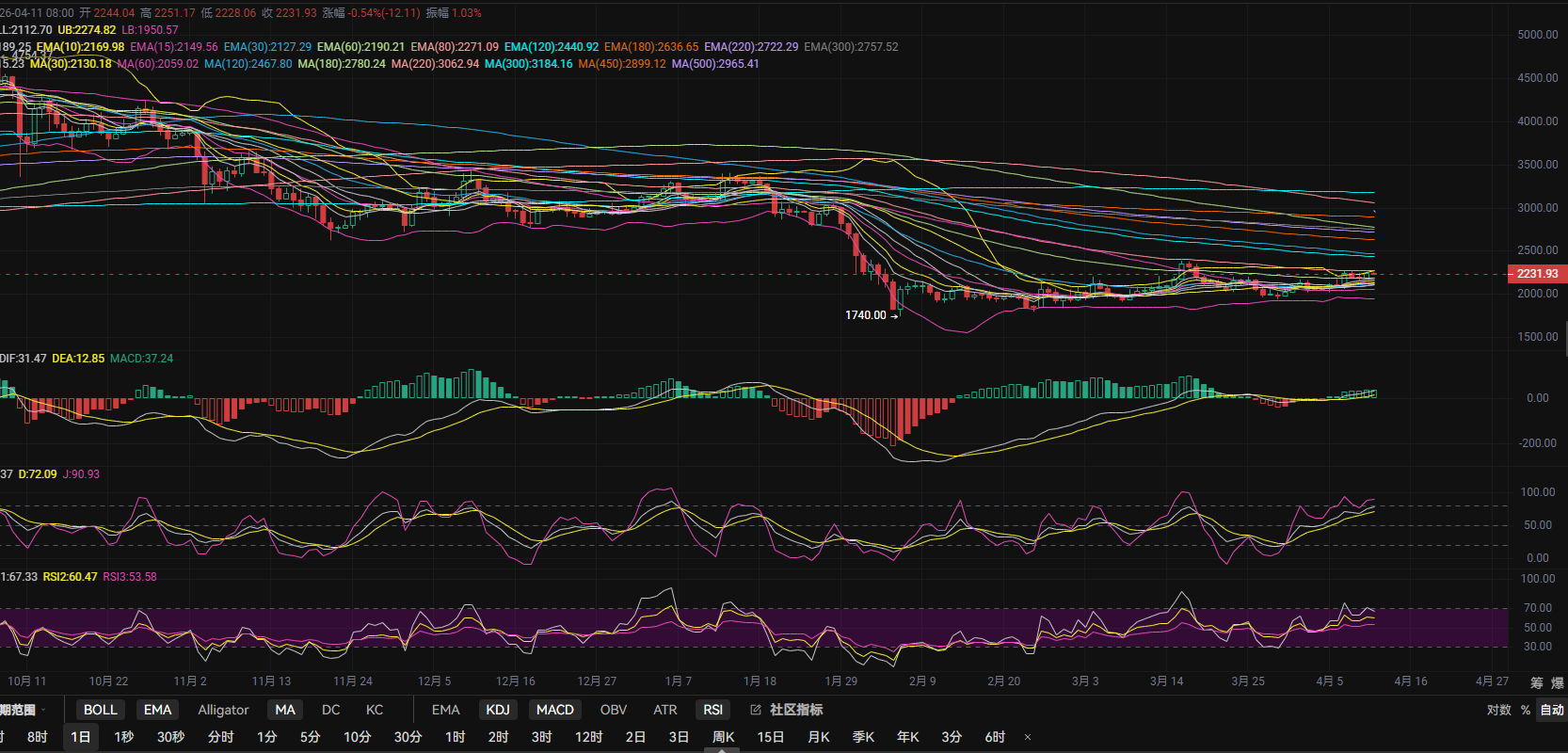Set price scale to 自动 auto

[x=1551, y=710]
